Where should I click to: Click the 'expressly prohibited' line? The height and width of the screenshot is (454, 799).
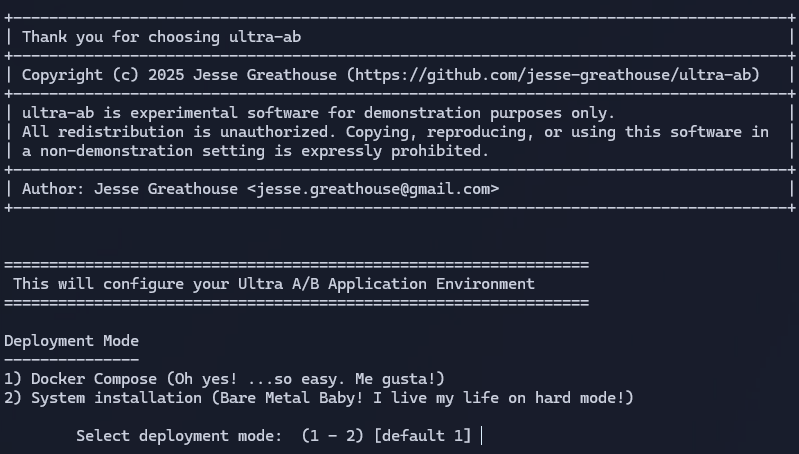click(255, 151)
